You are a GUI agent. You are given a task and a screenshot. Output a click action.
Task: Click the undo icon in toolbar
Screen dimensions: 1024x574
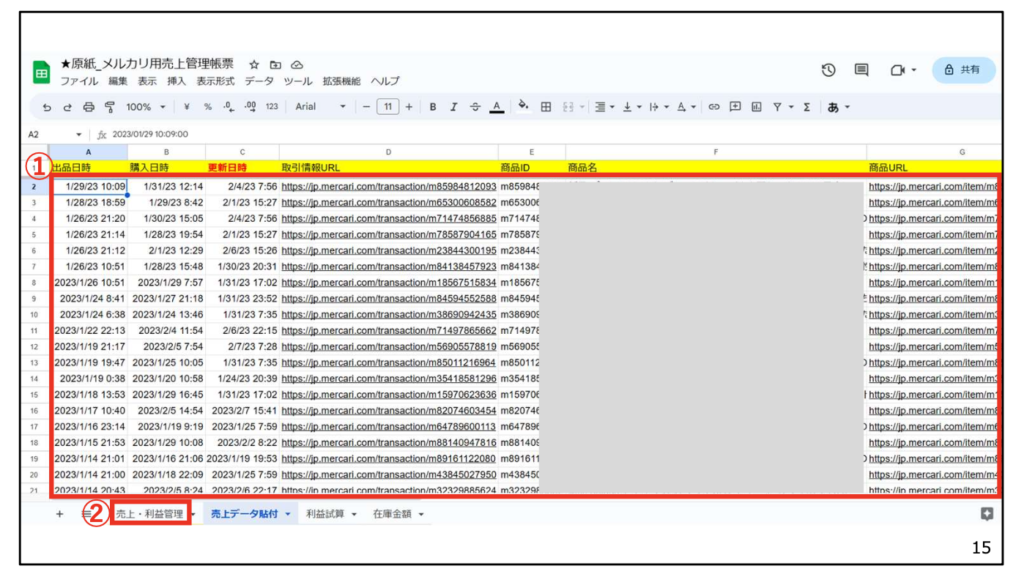(47, 107)
